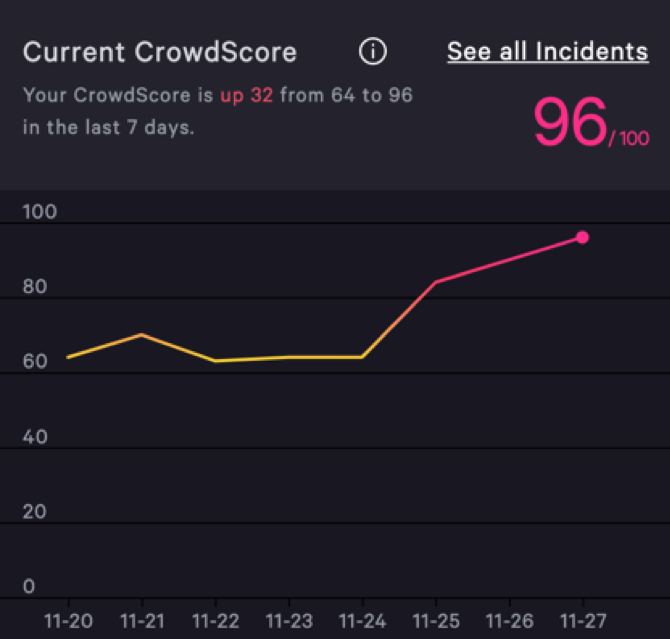Click the 11-23 axis label

(x=288, y=621)
